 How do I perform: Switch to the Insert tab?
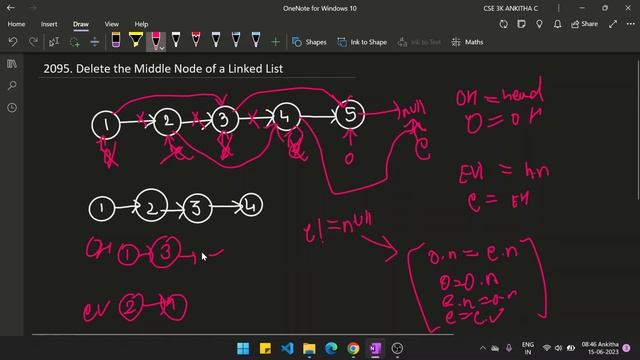tap(49, 24)
